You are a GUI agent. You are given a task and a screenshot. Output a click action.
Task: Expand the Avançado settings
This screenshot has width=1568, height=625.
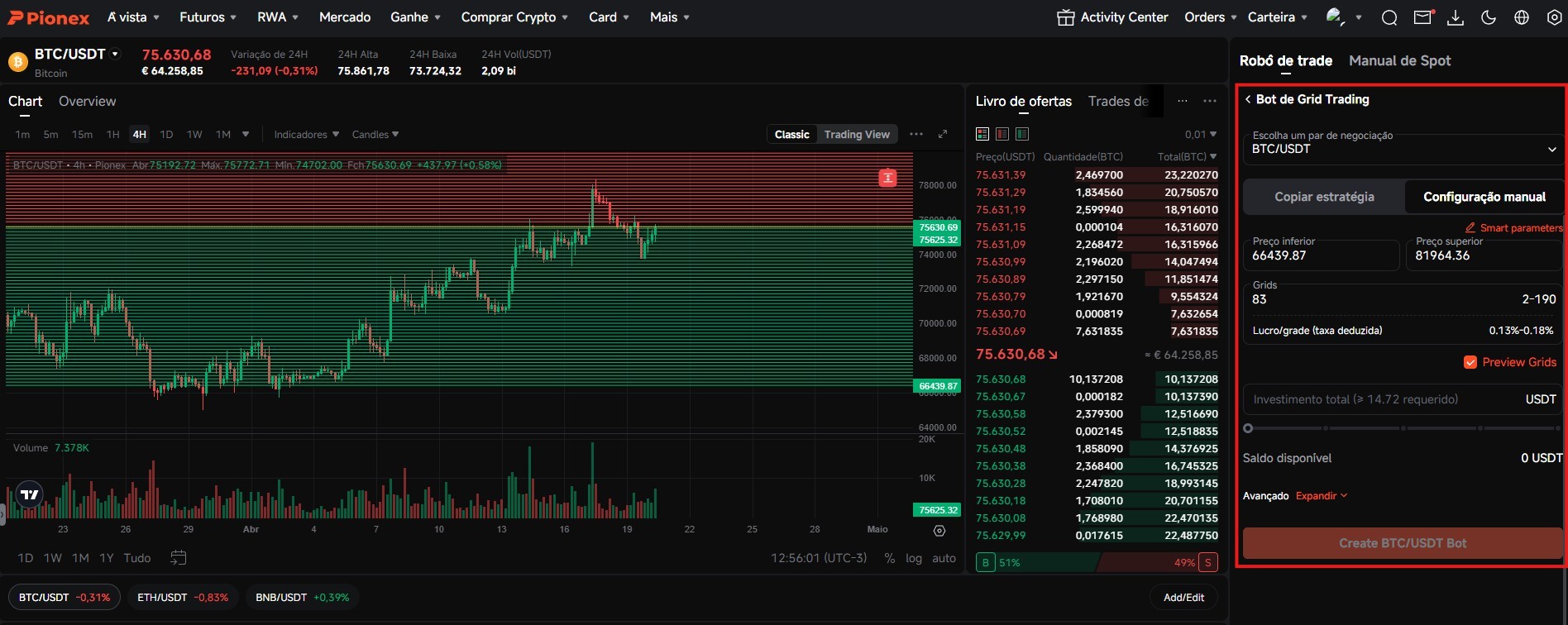coord(1322,496)
